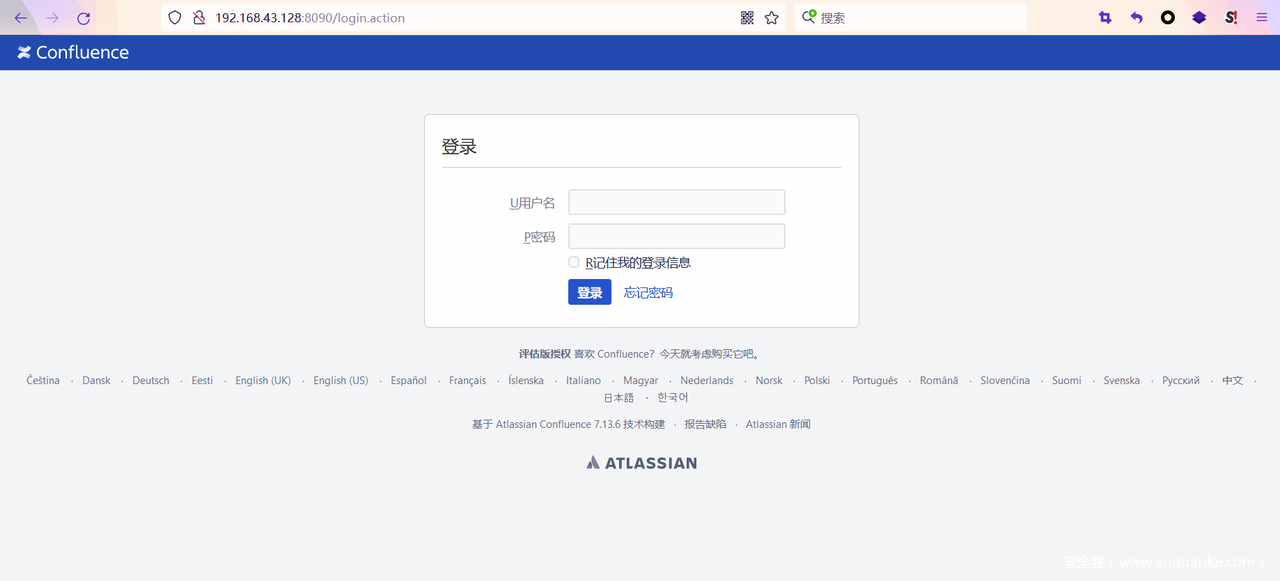Focus the password input field
The image size is (1280, 581).
pos(677,236)
